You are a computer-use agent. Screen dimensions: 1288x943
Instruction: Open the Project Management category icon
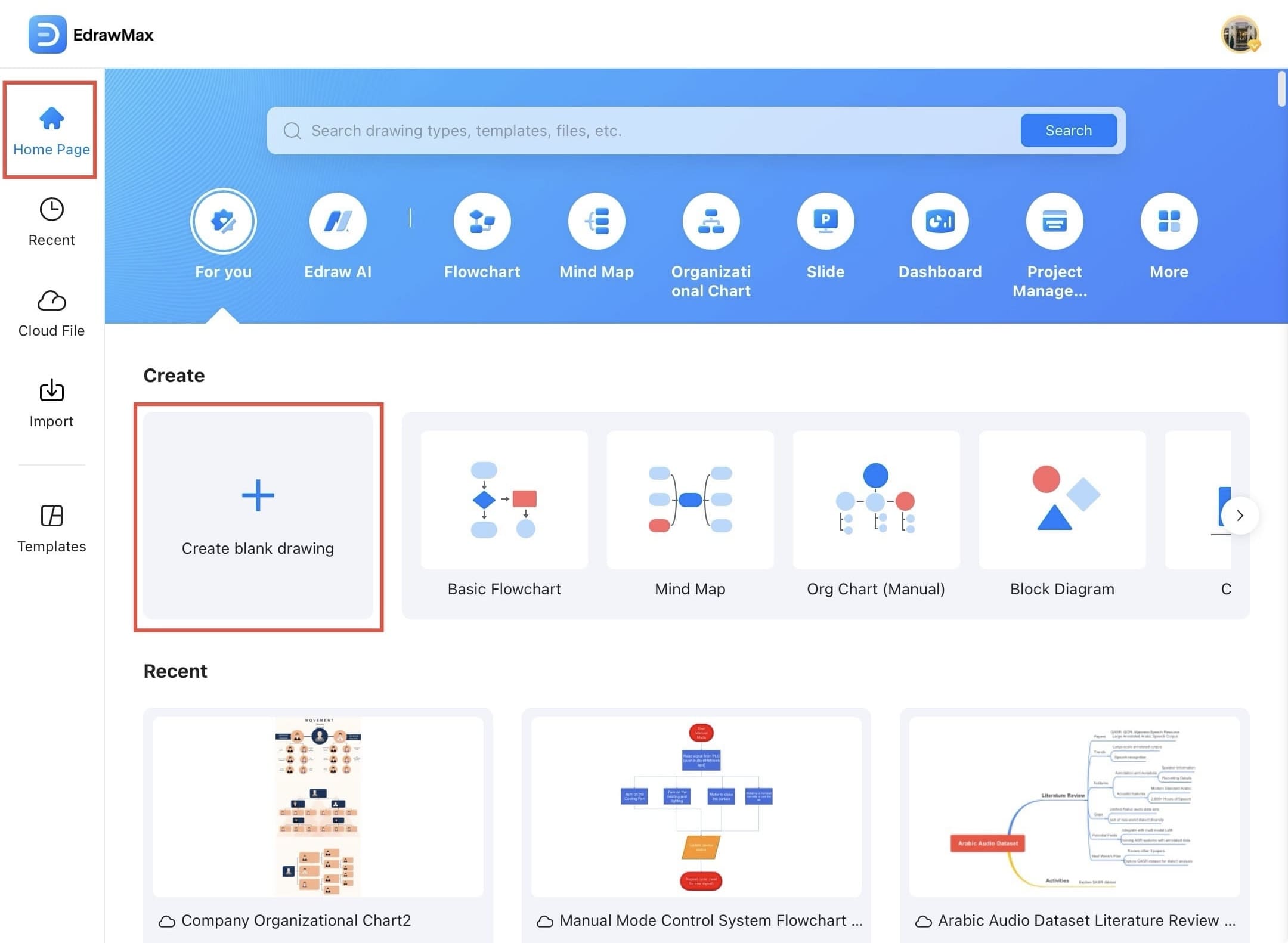tap(1054, 222)
